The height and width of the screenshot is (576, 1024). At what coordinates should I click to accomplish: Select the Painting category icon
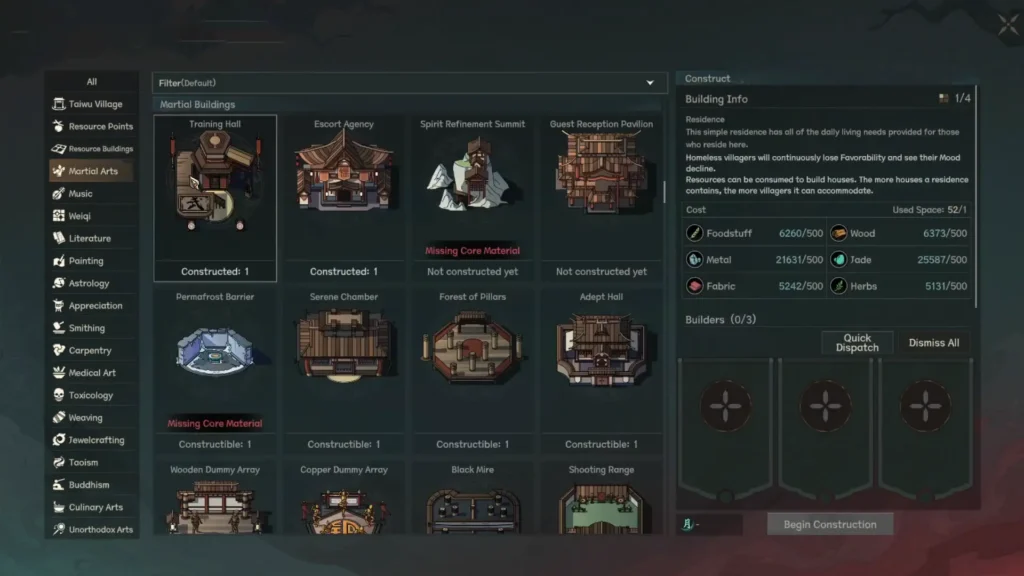59,261
